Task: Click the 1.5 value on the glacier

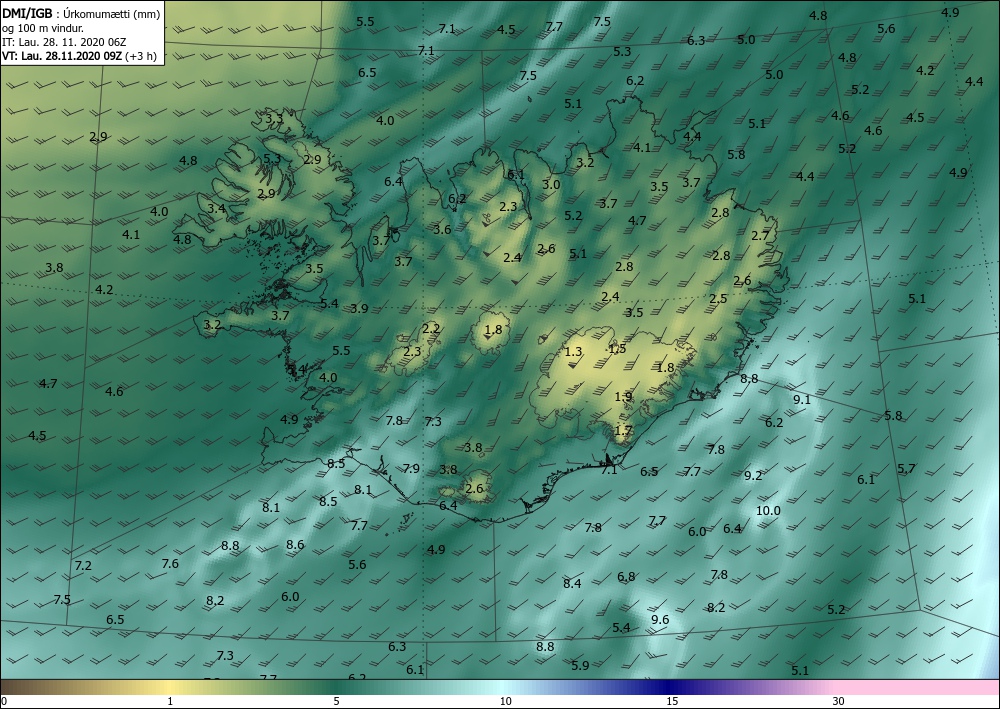Action: pyautogui.click(x=617, y=349)
